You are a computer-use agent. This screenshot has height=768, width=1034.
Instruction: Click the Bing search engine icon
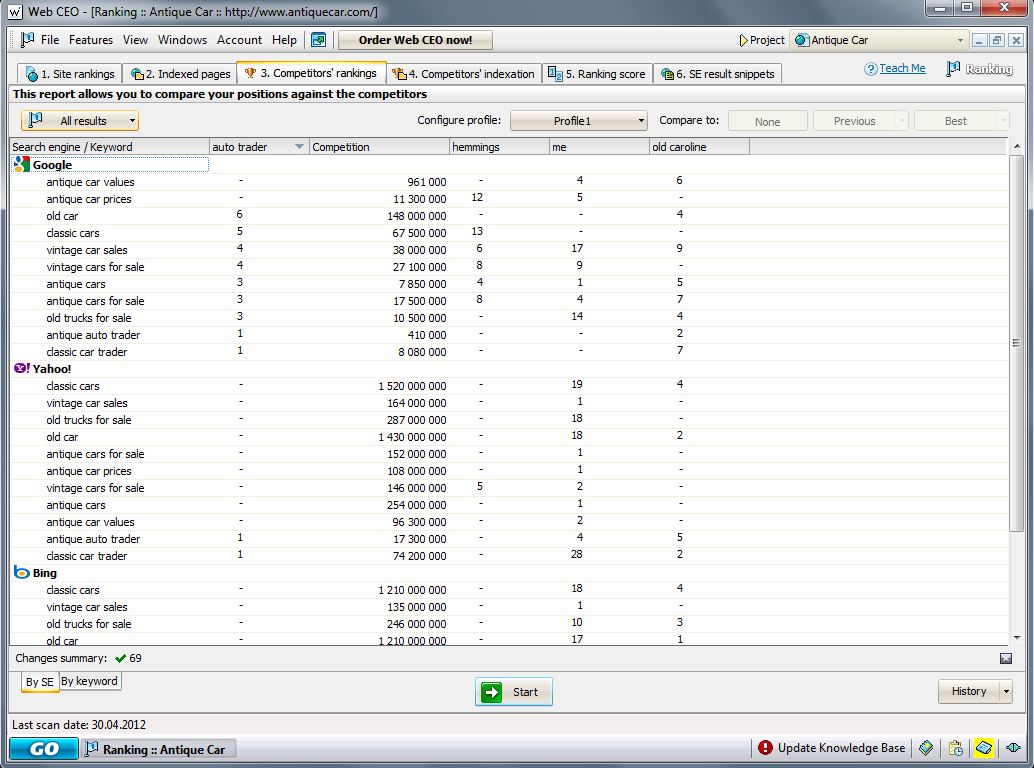click(22, 572)
